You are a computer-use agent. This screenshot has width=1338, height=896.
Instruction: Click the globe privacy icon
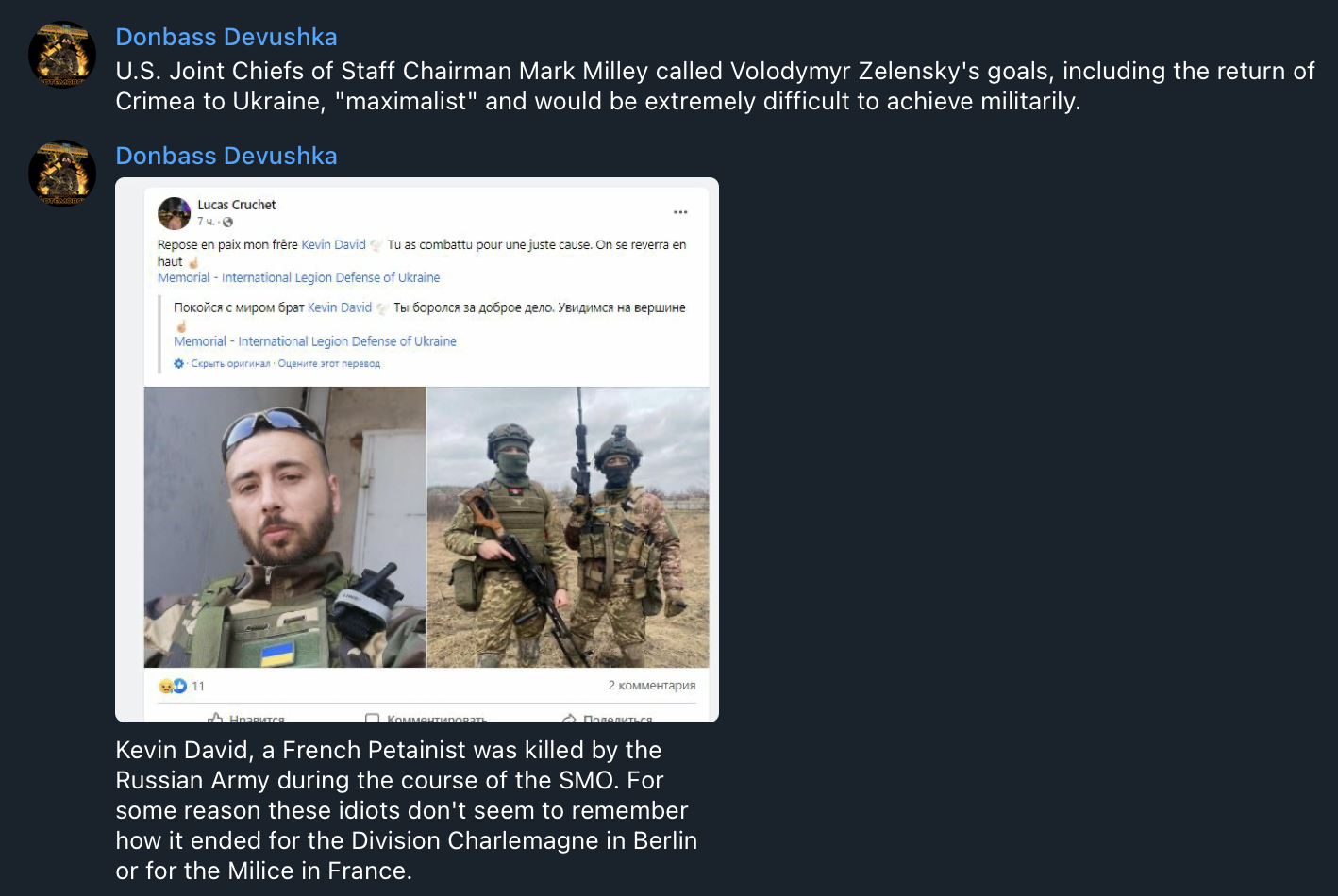coord(227,223)
